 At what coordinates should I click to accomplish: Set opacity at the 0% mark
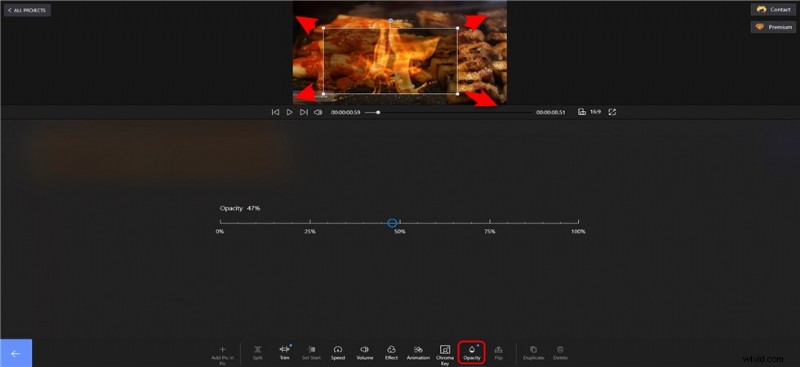[220, 223]
